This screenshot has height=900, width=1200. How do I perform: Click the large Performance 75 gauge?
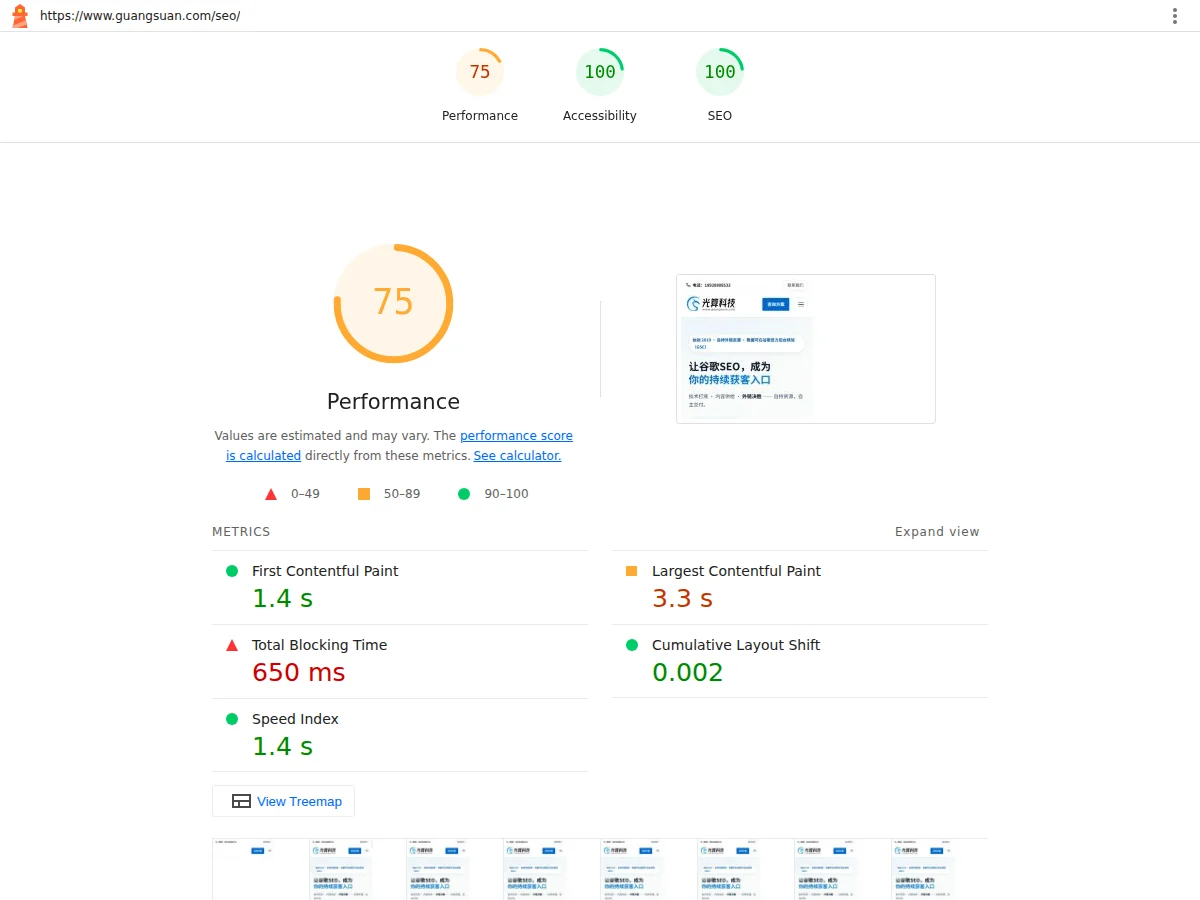tap(393, 303)
